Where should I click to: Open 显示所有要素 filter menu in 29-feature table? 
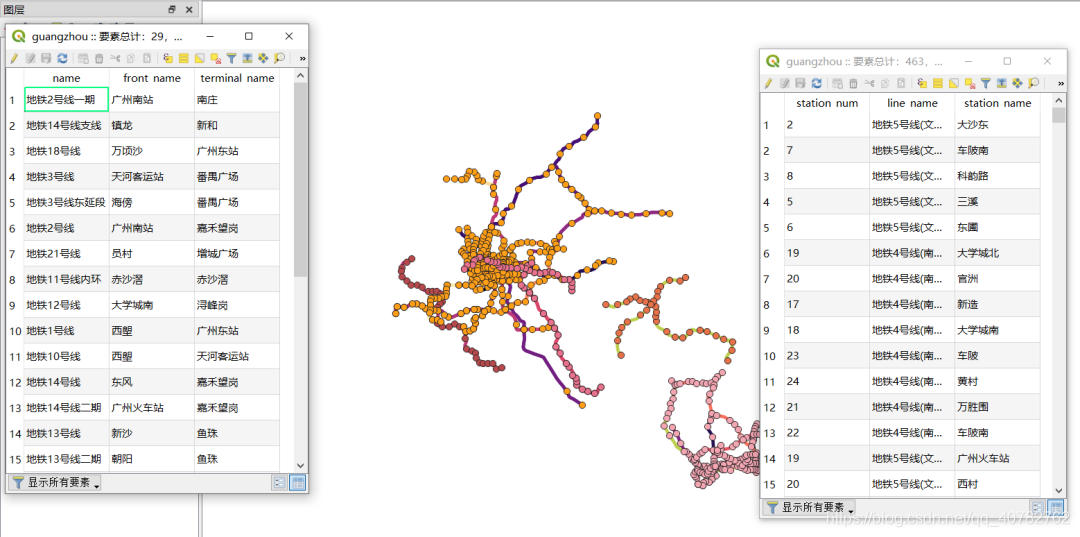click(x=55, y=483)
